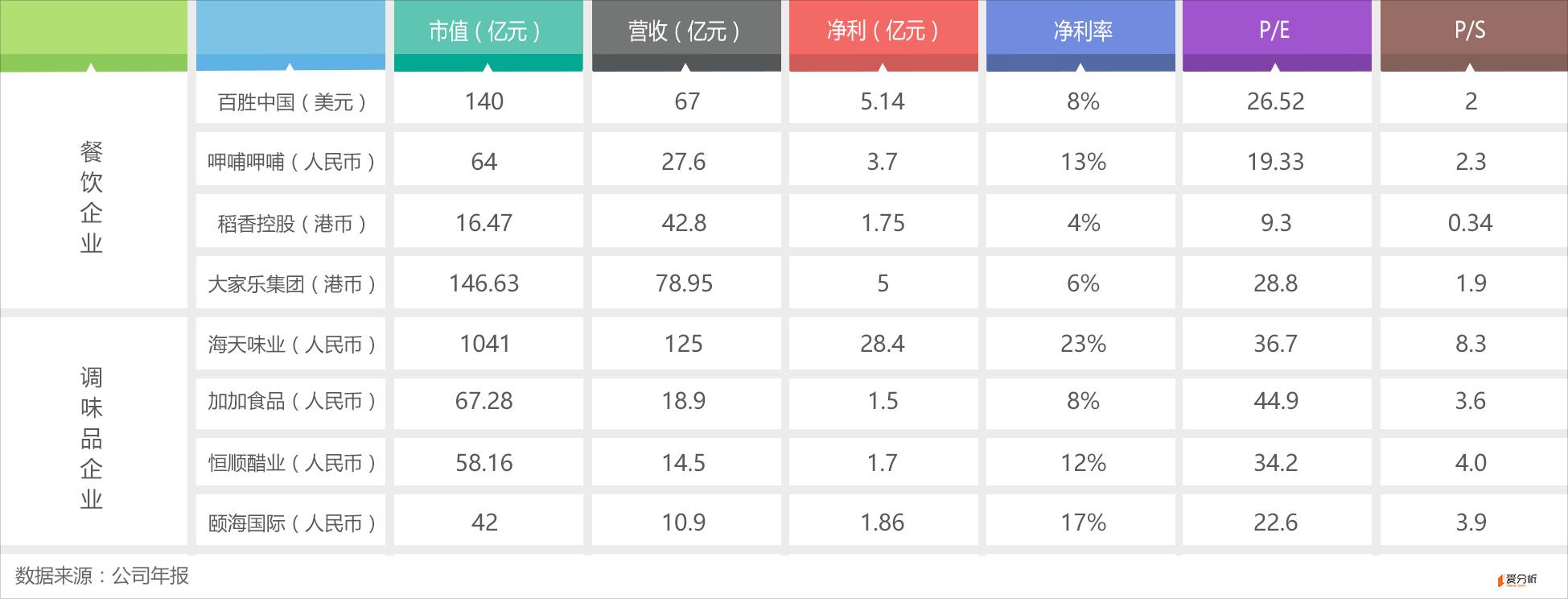1568x599 pixels.
Task: Click the 净利（亿元） column header
Action: pos(883,32)
